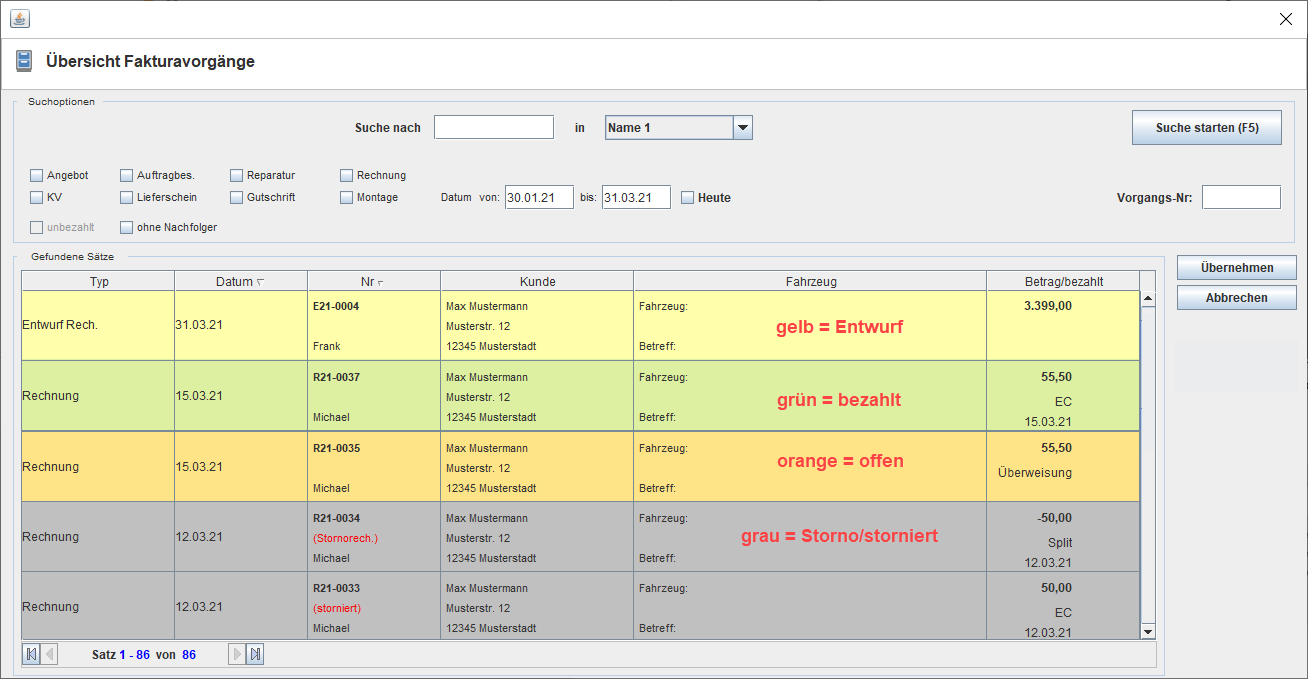The height and width of the screenshot is (680, 1308).
Task: Check the Rechnung filter checkbox
Action: pyautogui.click(x=347, y=175)
